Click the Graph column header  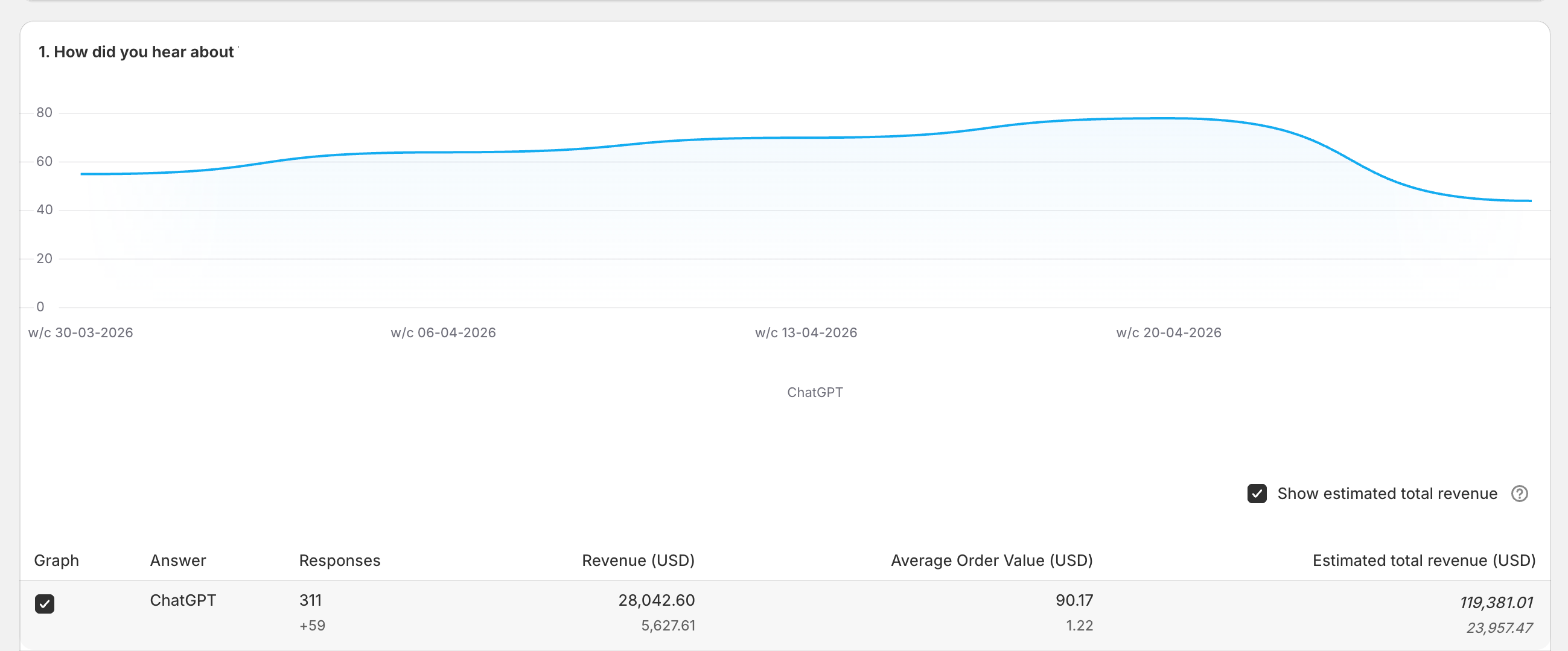56,560
